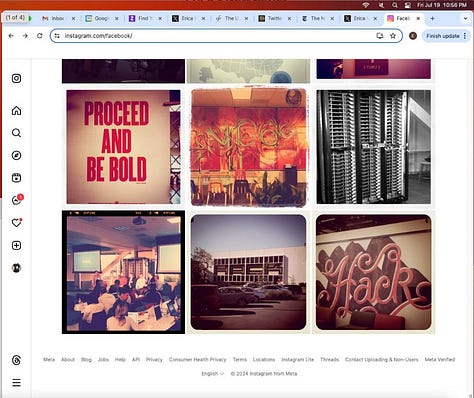Open the orange mural post
This screenshot has height=398, width=474.
(x=248, y=147)
